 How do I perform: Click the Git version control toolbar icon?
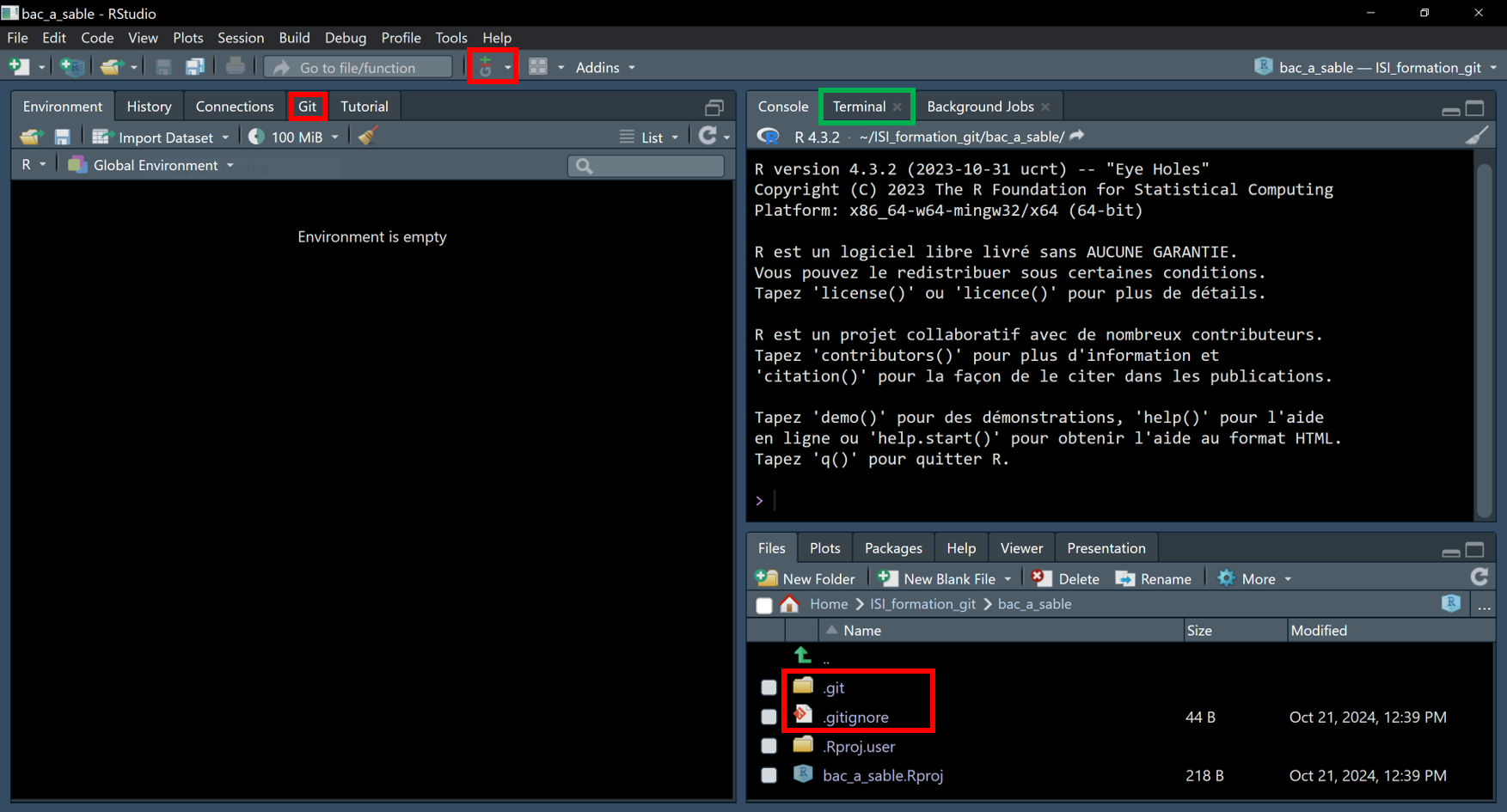click(x=486, y=67)
